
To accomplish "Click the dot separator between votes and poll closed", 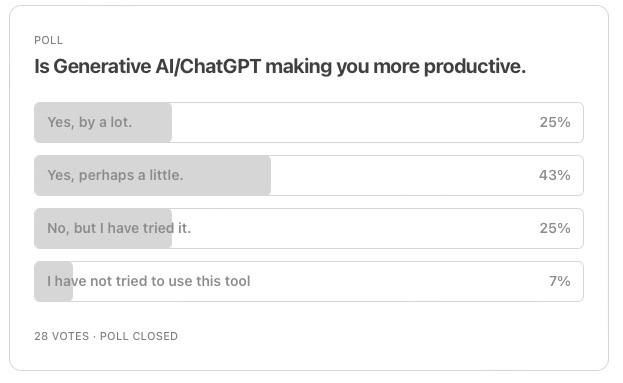I will click(95, 337).
